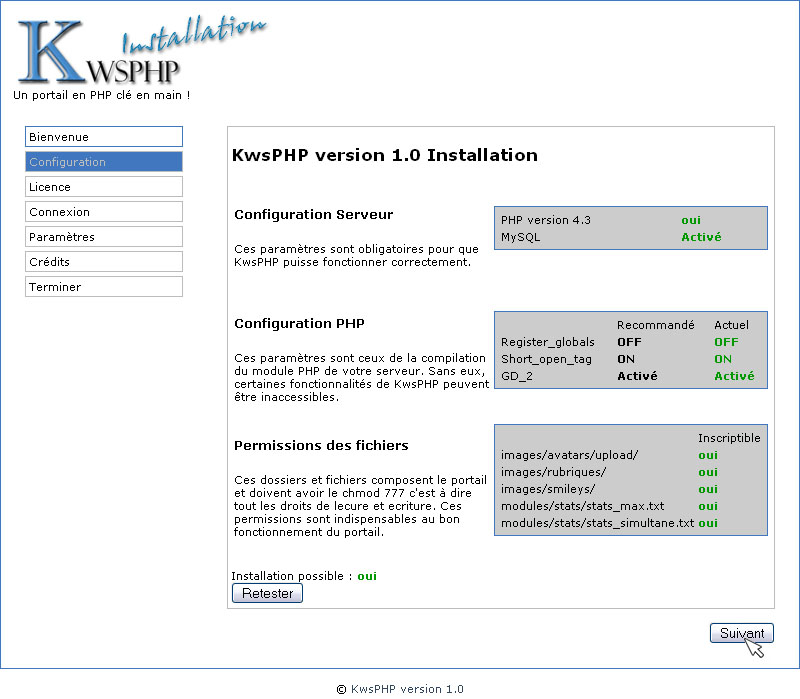Jump to the Terminer step
Viewport: 800px width, 699px height.
click(104, 287)
